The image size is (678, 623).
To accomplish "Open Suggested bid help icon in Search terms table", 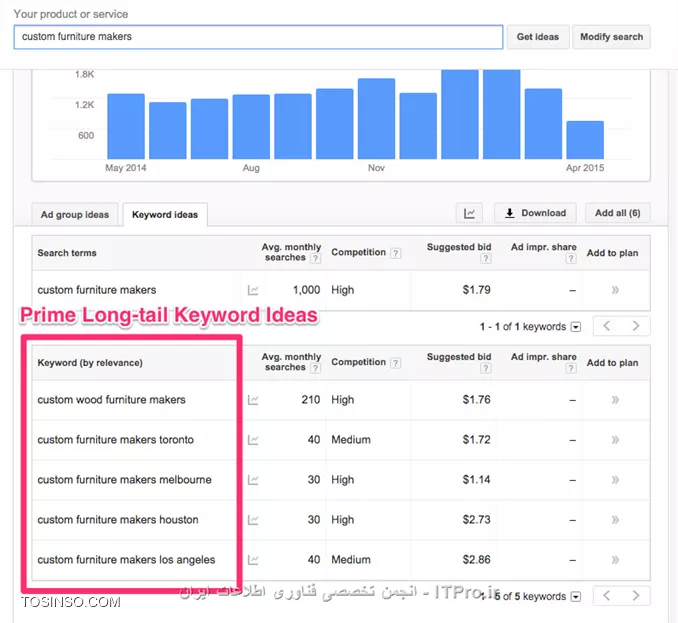I will pos(486,259).
